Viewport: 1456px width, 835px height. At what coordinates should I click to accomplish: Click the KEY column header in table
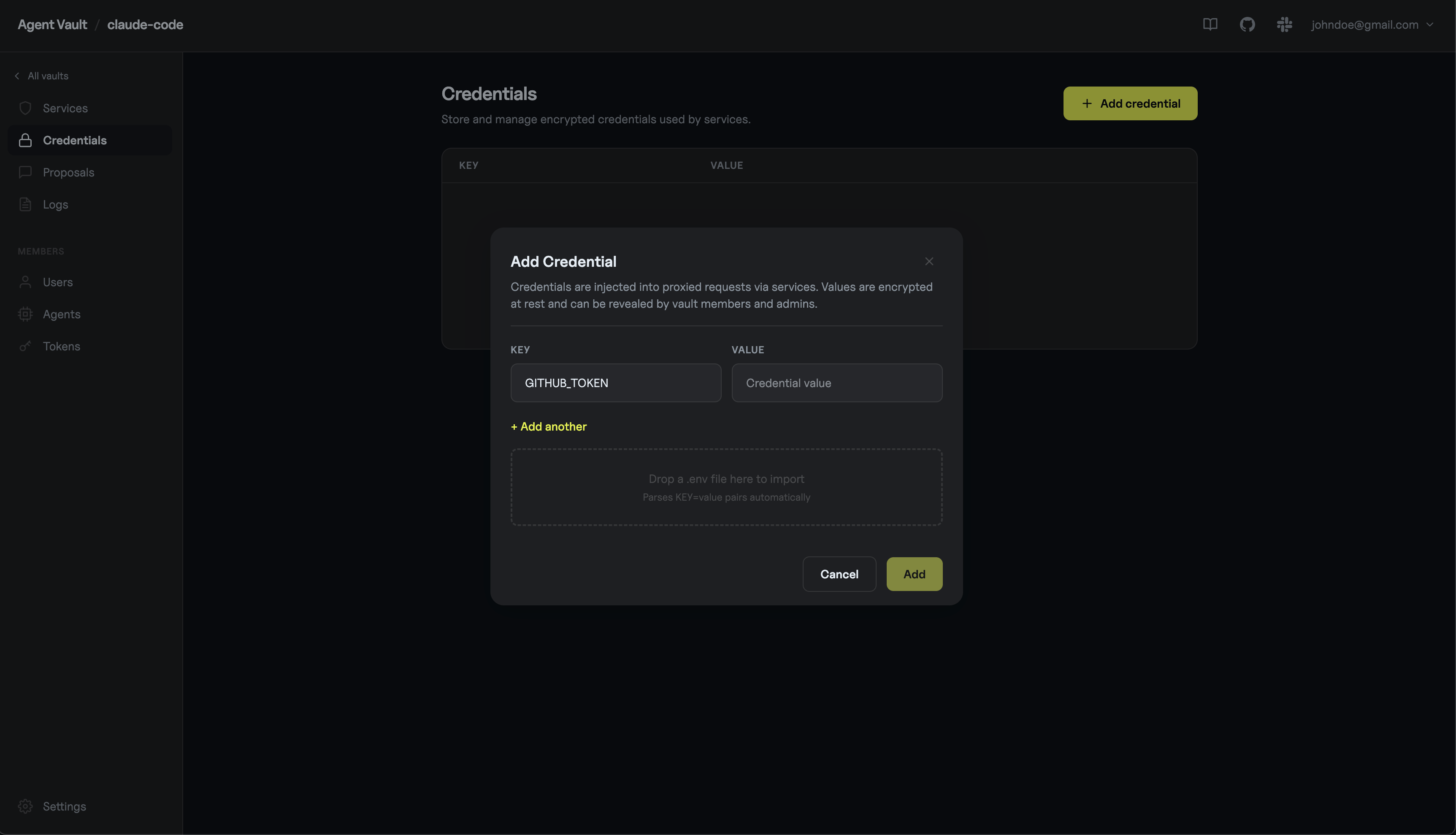tap(468, 165)
